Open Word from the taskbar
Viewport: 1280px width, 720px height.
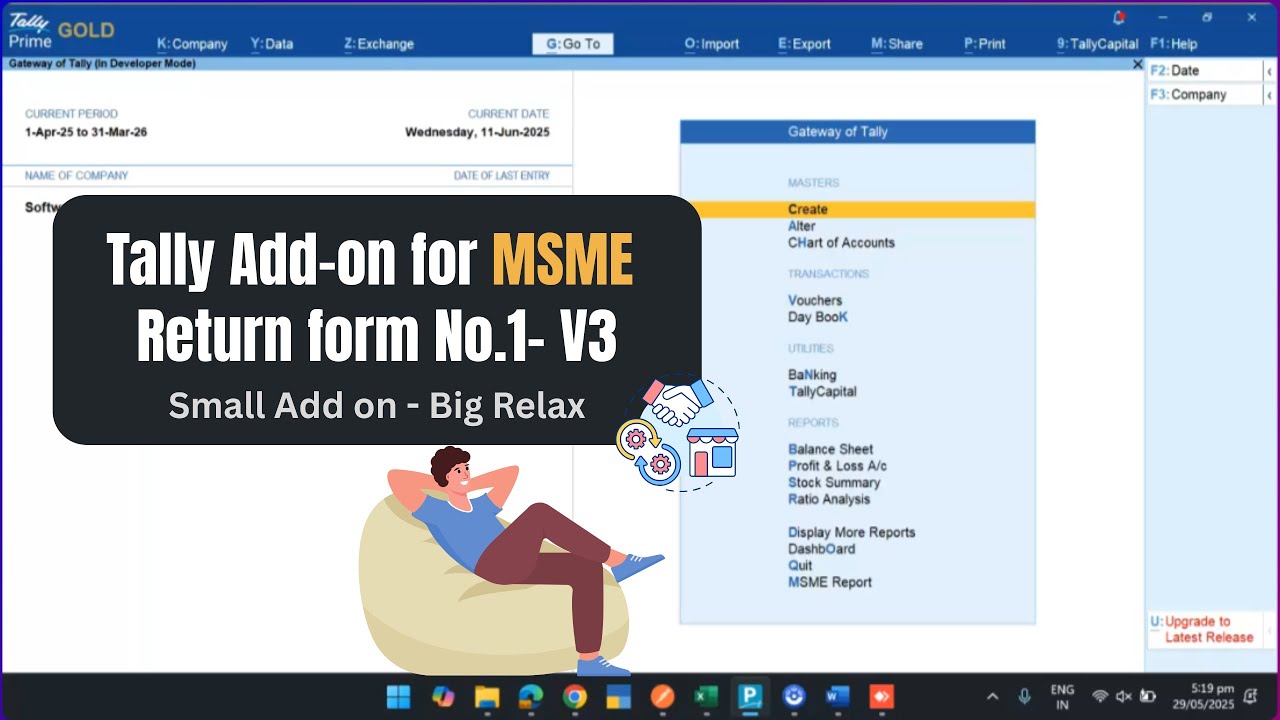tap(838, 696)
